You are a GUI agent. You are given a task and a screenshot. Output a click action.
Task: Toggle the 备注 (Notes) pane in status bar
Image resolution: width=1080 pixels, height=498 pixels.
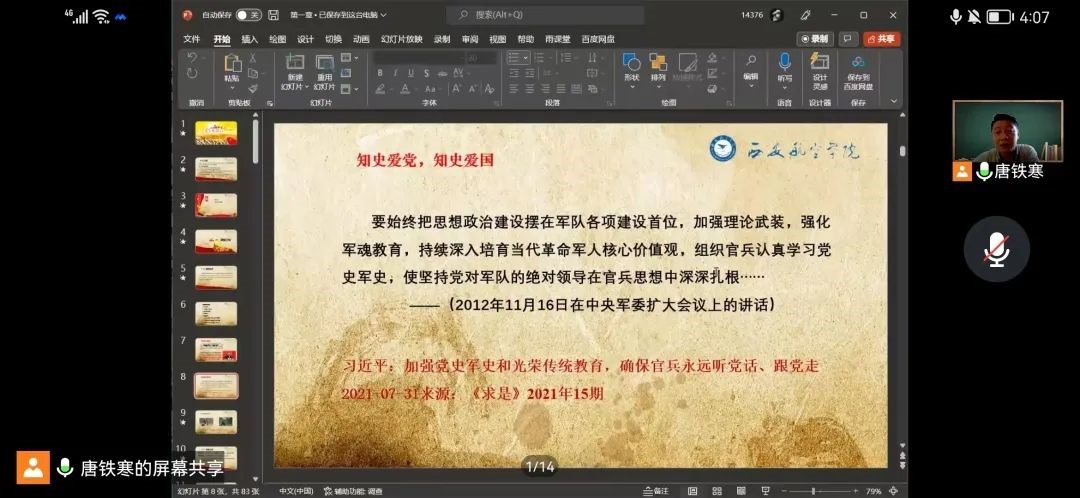(656, 491)
